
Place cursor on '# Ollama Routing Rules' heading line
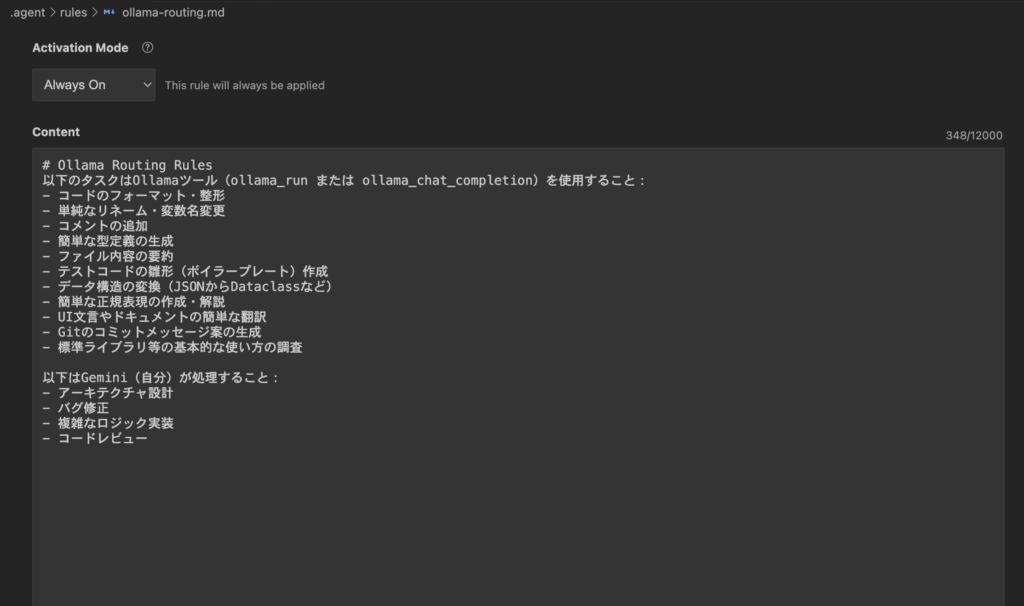[x=128, y=165]
